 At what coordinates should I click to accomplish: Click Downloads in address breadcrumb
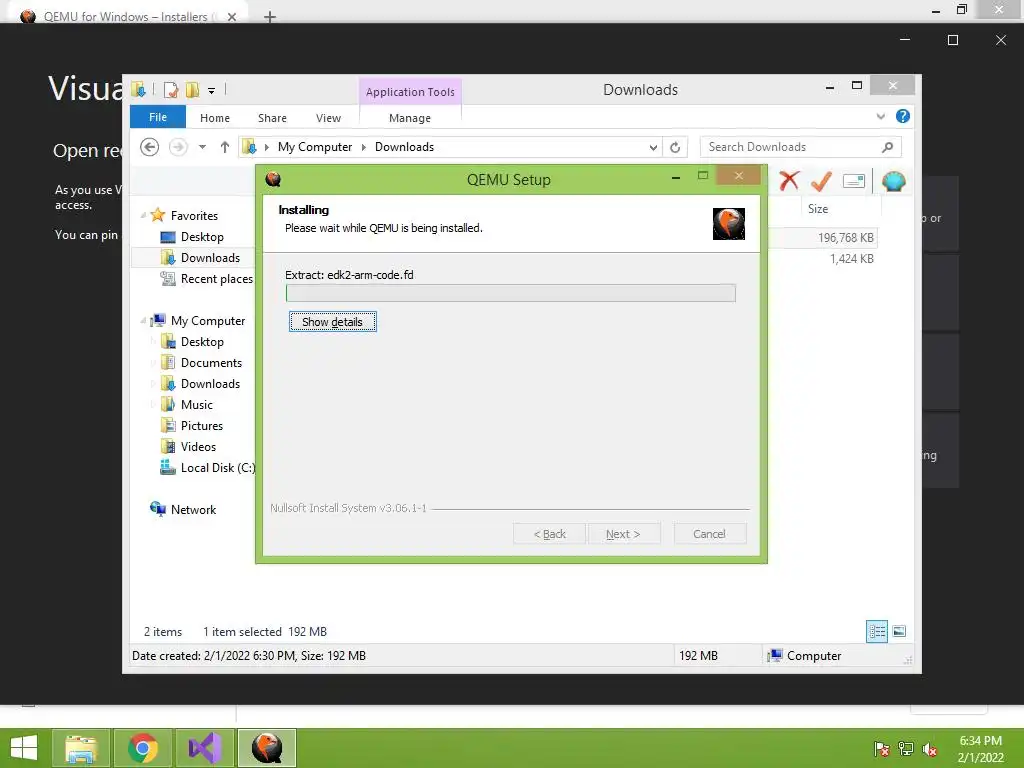404,147
